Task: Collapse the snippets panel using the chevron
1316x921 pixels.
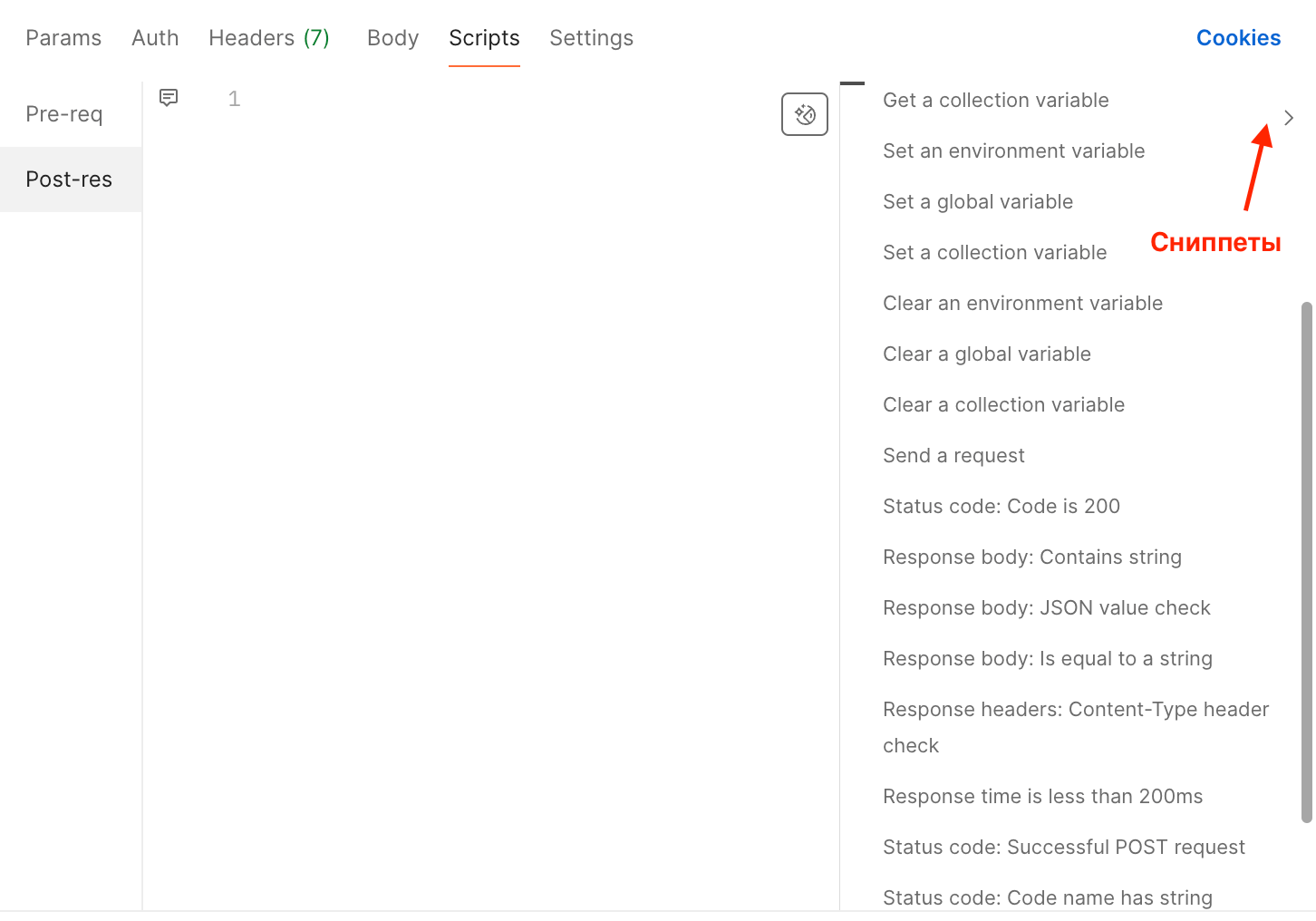Action: point(1288,118)
